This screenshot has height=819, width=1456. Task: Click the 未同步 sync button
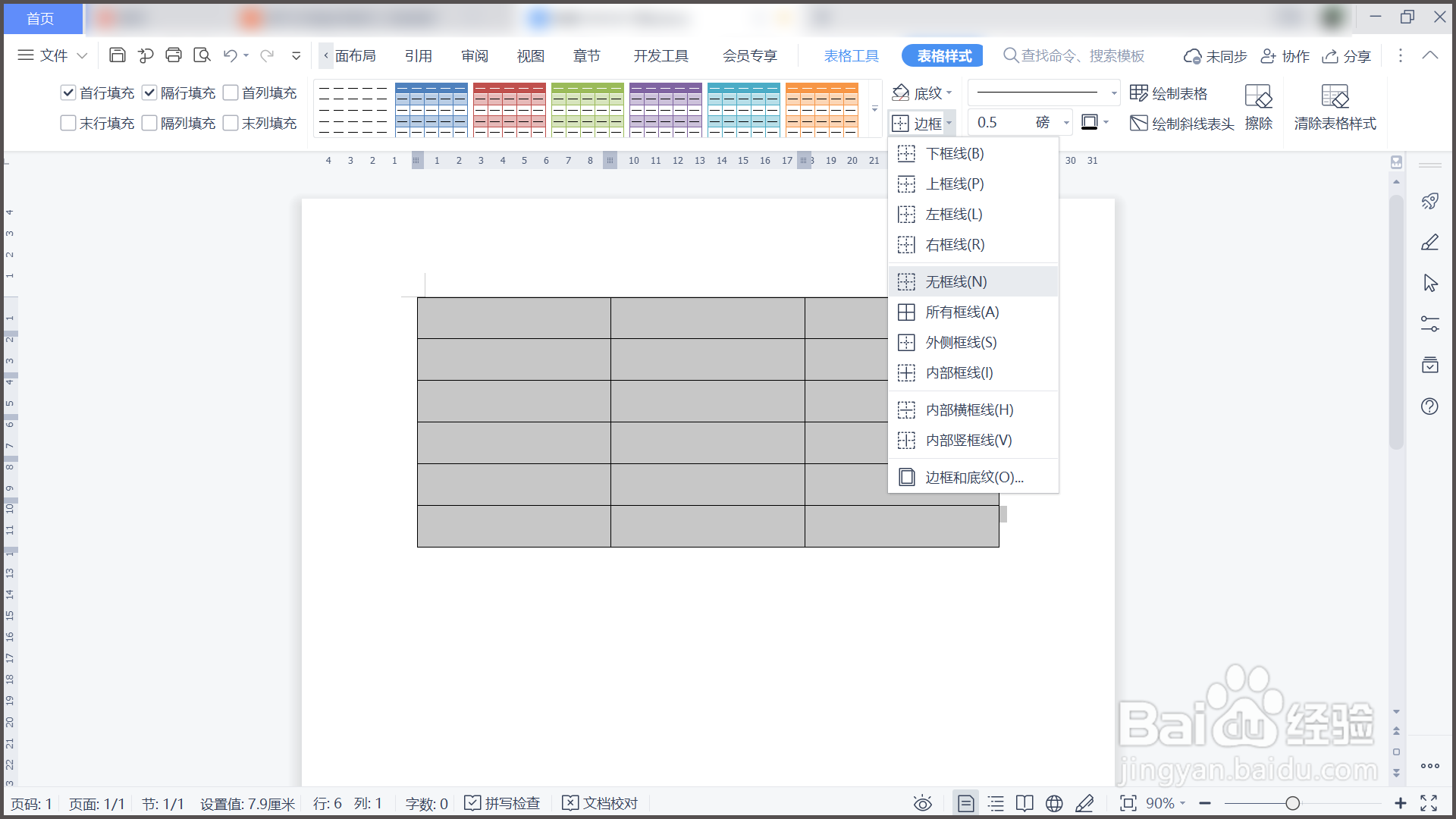(x=1215, y=56)
